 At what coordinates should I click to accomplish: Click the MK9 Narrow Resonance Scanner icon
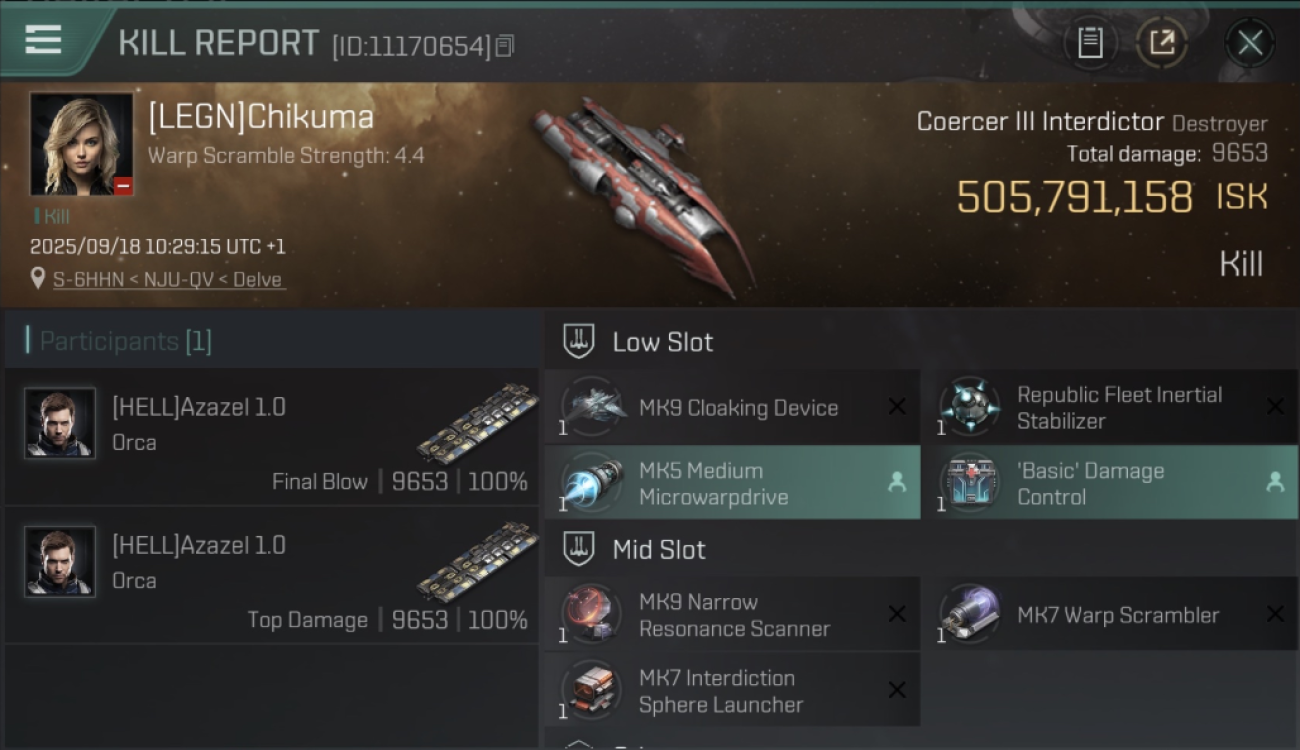click(x=591, y=614)
